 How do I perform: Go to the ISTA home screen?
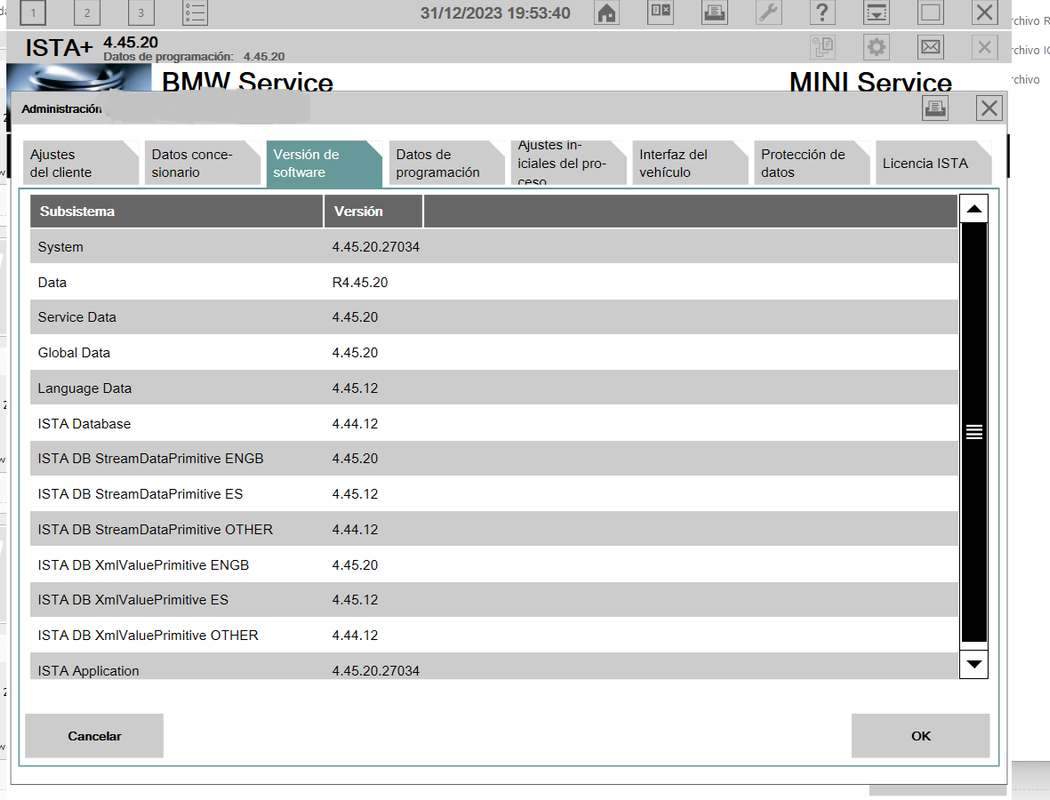tap(607, 13)
